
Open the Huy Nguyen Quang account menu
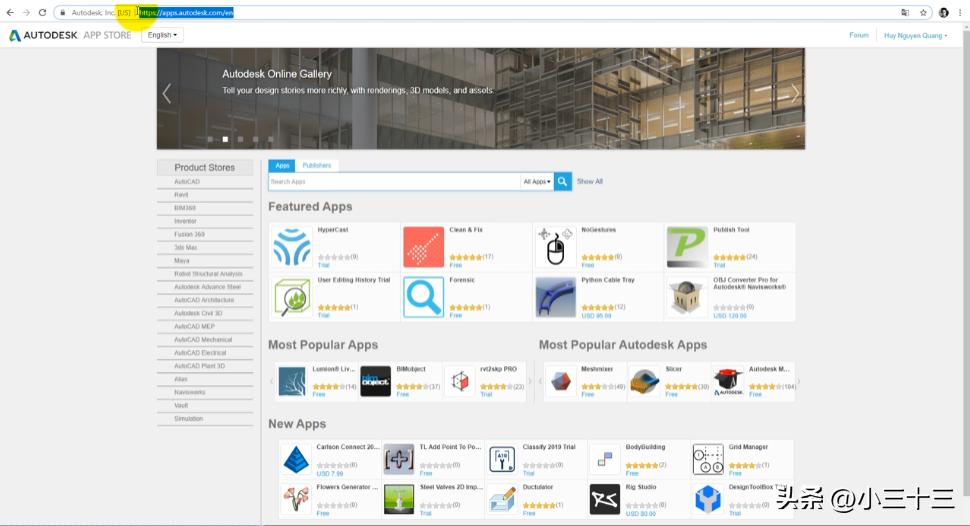point(916,35)
